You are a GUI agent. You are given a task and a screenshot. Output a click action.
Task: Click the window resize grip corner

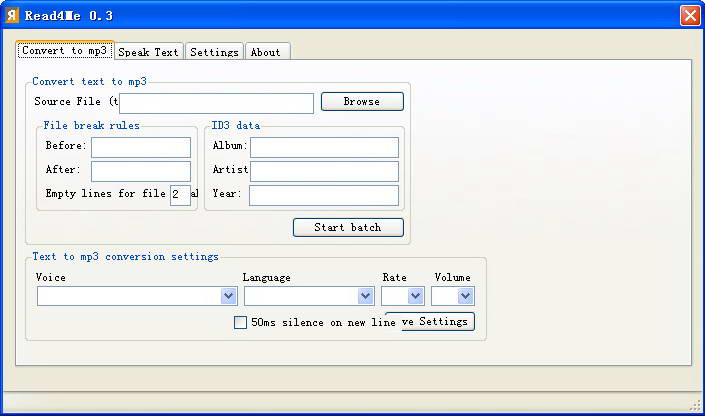click(x=695, y=406)
